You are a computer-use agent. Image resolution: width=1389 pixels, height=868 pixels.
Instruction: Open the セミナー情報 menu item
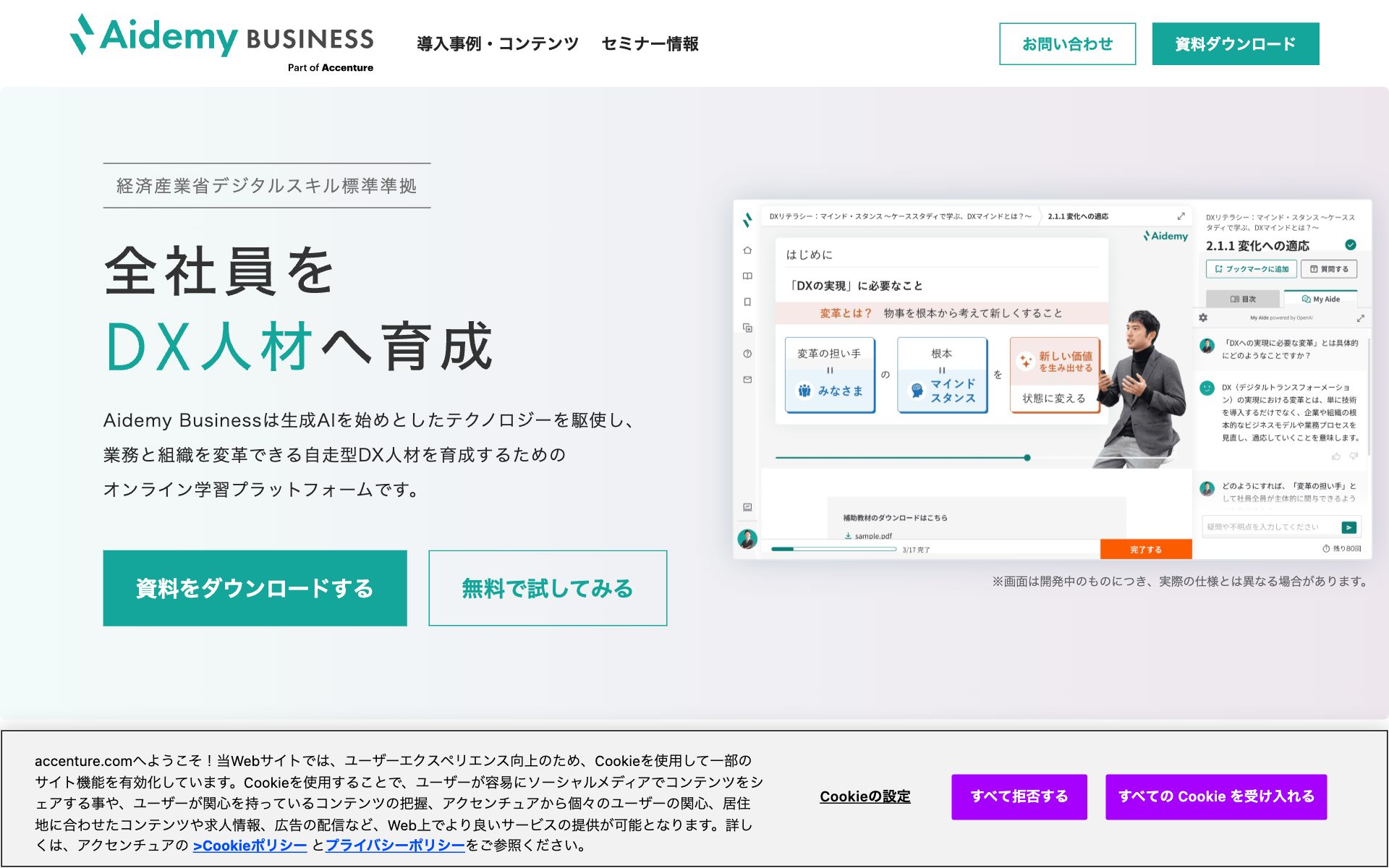(x=650, y=44)
